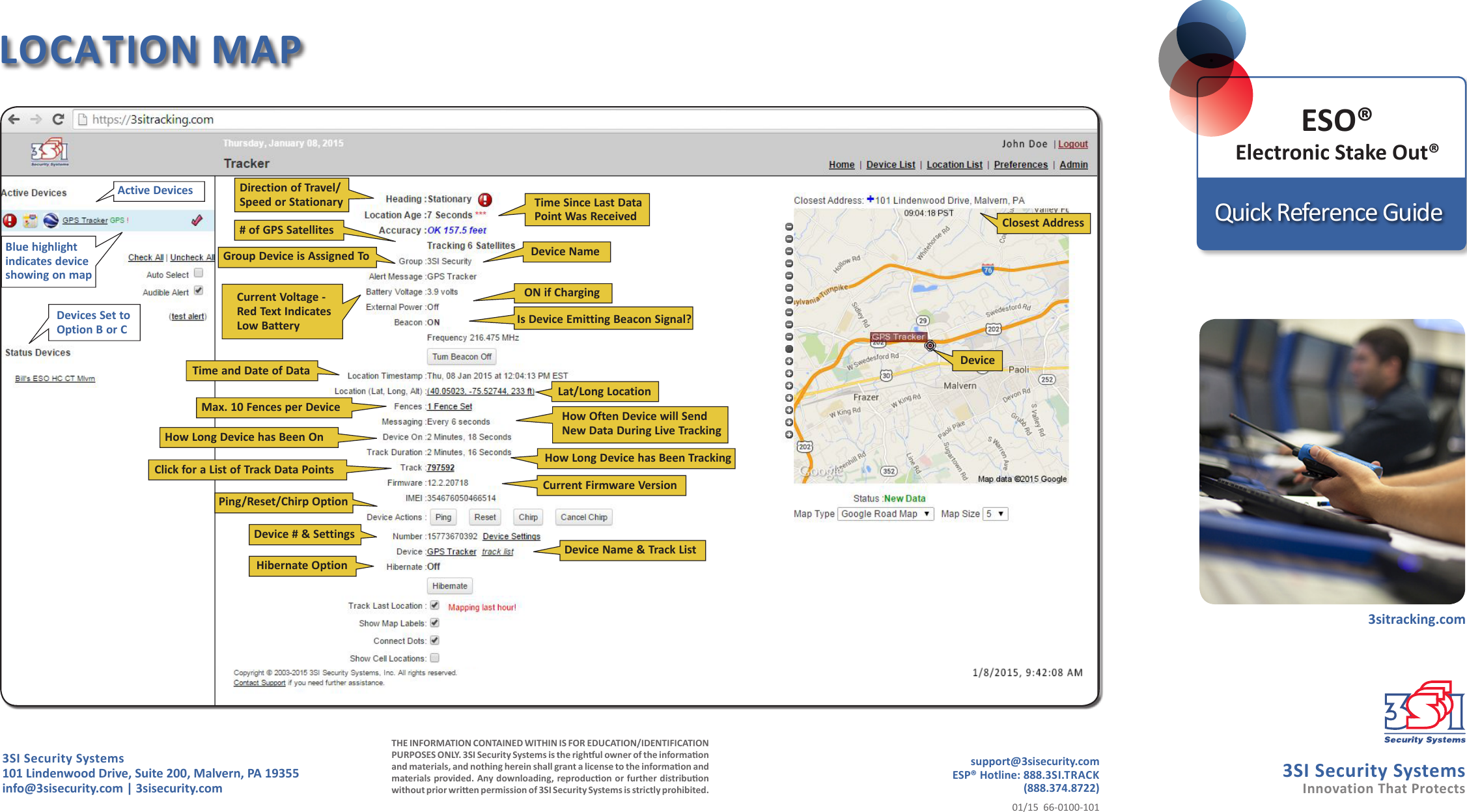Click the Cancel Chirp button
This screenshot has width=1467, height=812.
584,517
